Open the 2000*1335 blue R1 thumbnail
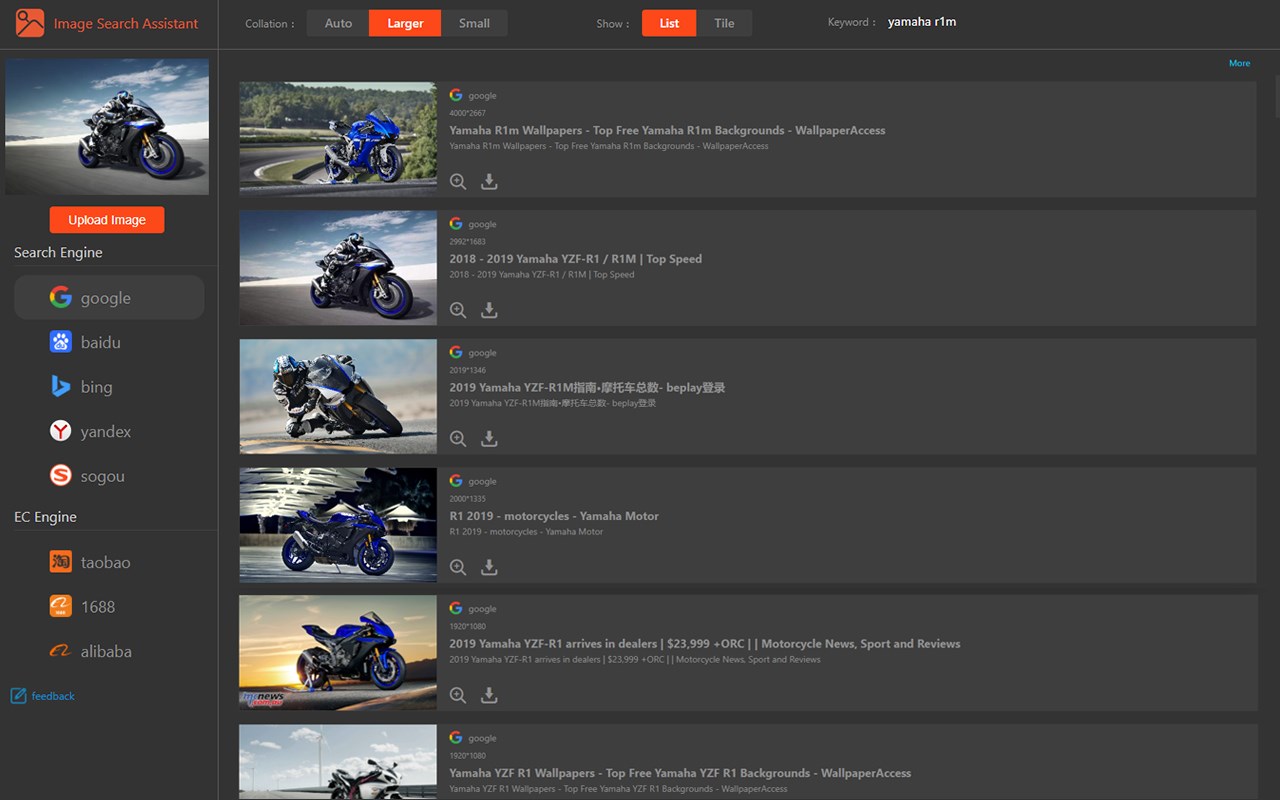 pos(338,524)
